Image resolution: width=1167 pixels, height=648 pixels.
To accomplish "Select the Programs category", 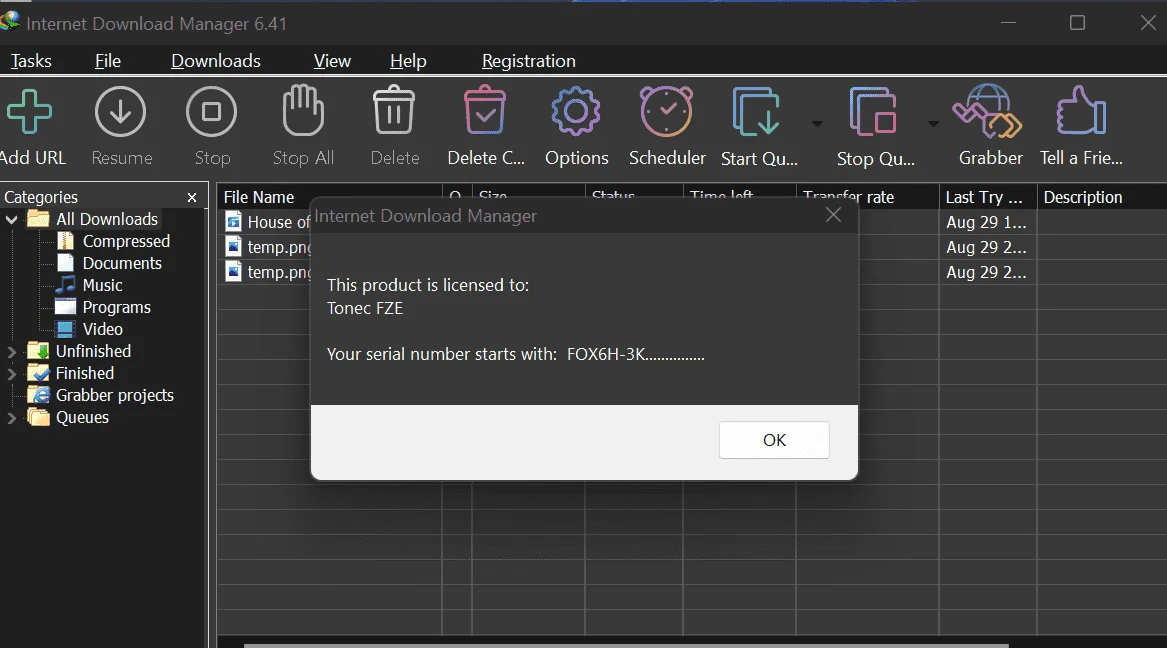I will click(x=117, y=307).
